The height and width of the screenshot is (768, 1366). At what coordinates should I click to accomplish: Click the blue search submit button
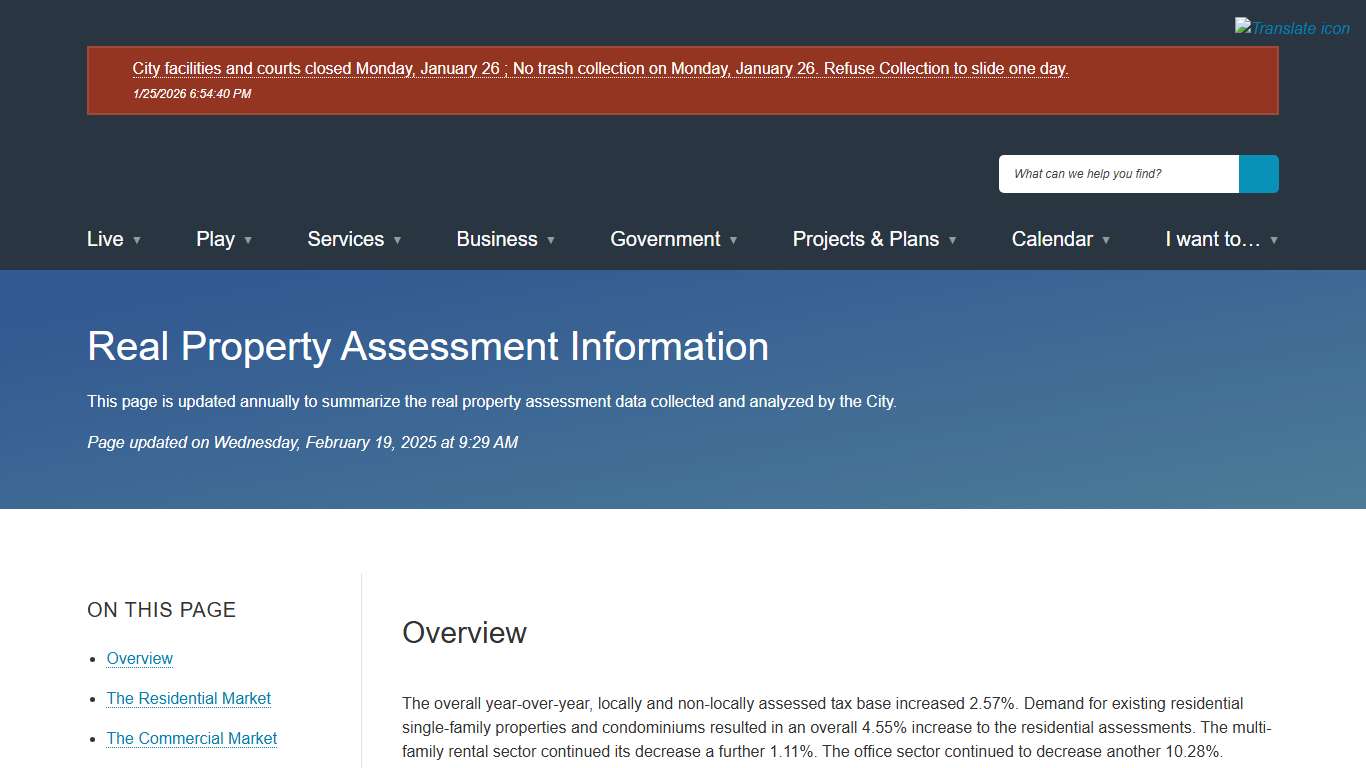(1258, 174)
